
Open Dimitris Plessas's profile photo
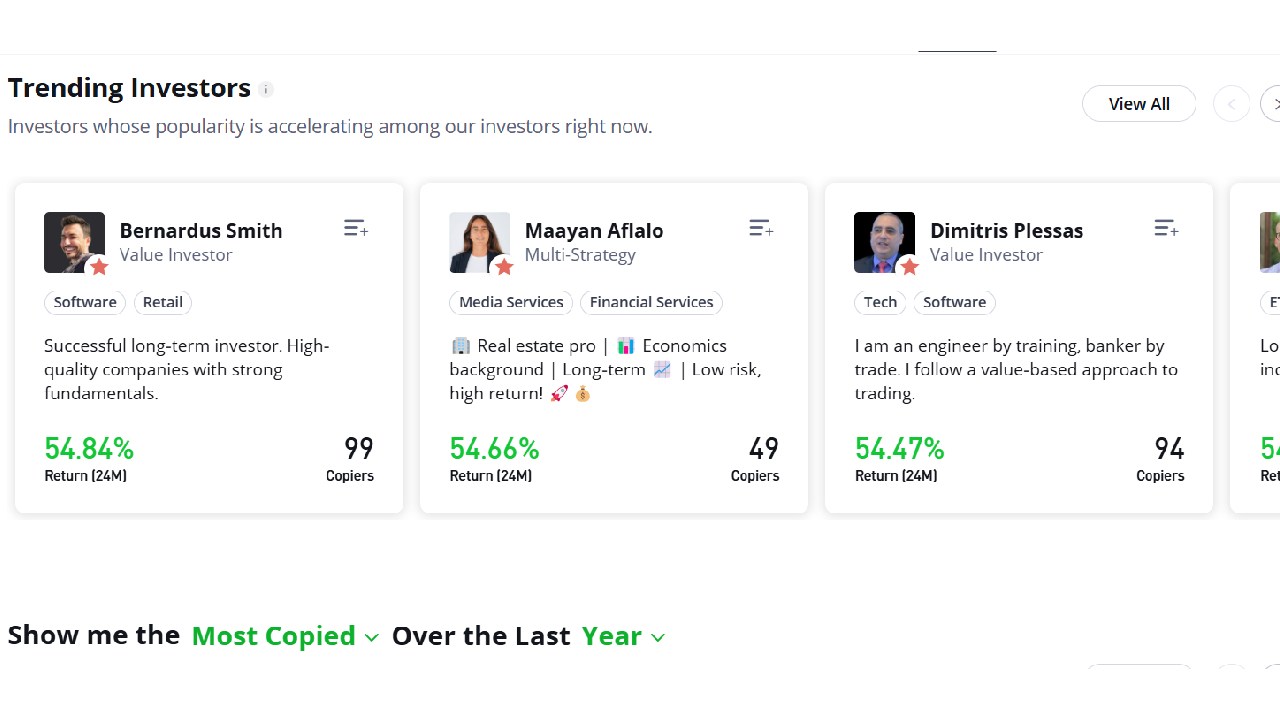[x=884, y=242]
